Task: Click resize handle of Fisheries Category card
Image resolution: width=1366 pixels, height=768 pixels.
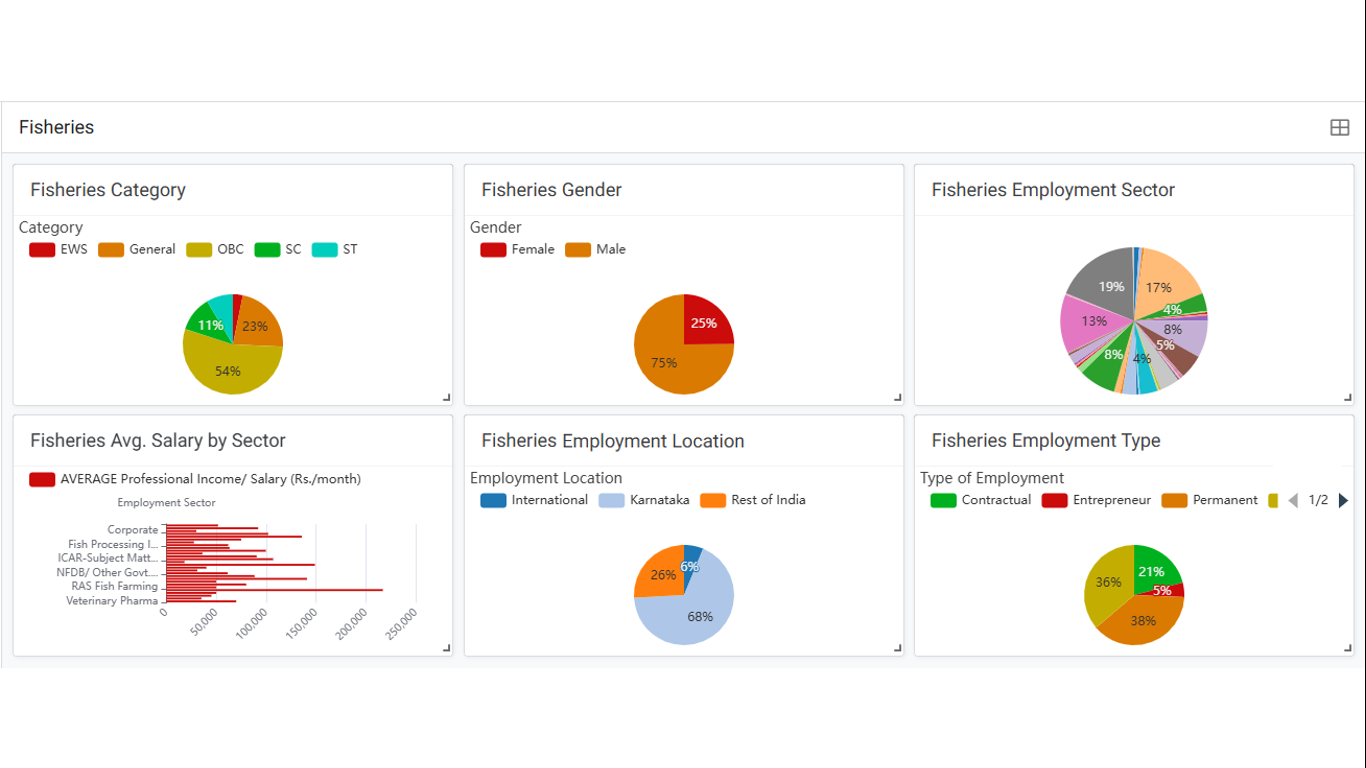Action: [446, 398]
